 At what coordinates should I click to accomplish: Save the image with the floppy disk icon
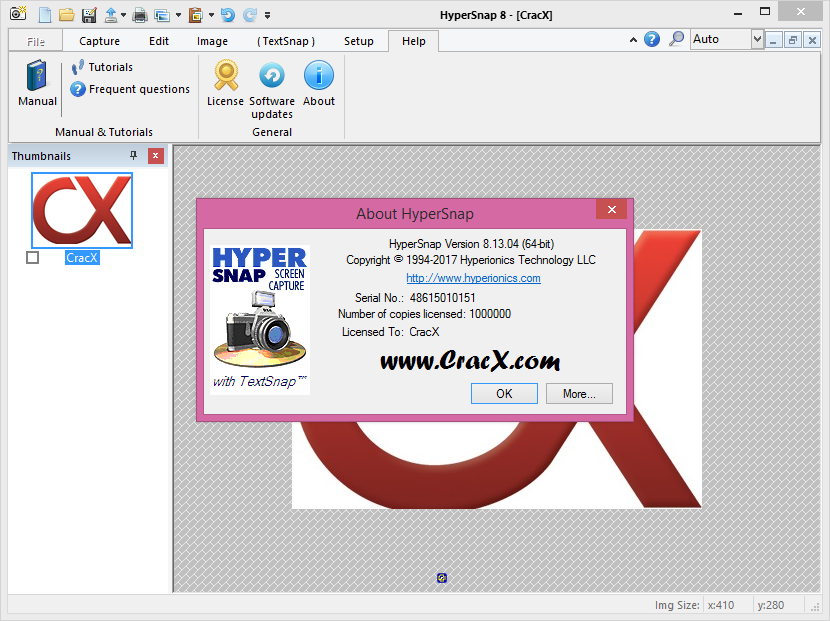click(x=89, y=15)
